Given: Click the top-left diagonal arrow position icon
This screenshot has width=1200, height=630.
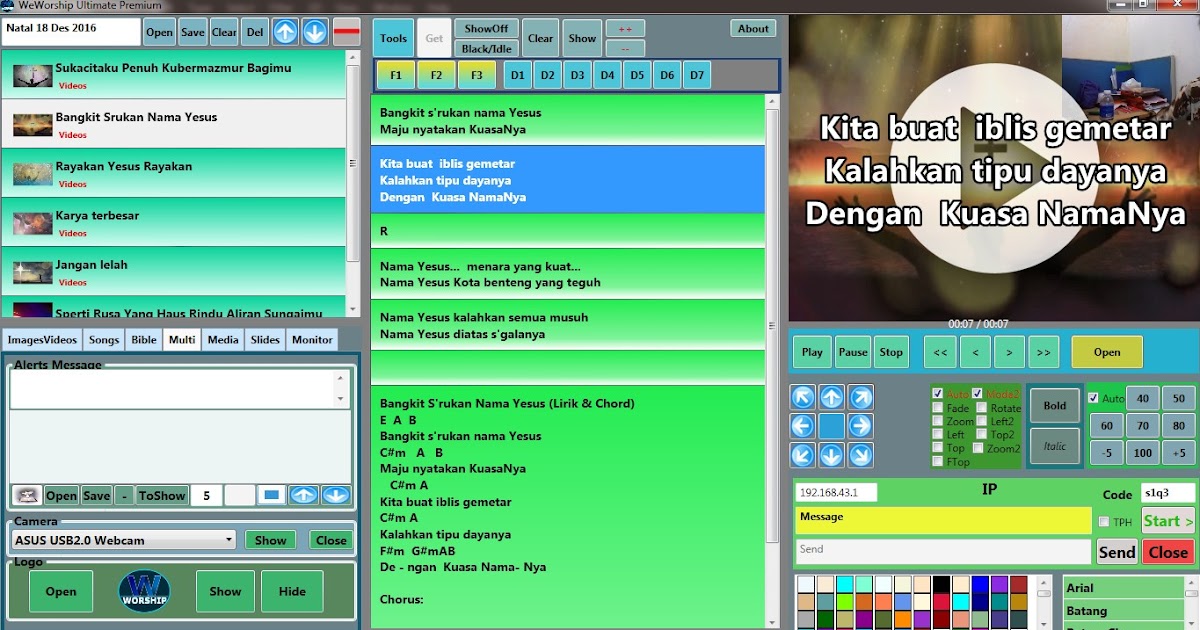Looking at the screenshot, I should (x=800, y=397).
